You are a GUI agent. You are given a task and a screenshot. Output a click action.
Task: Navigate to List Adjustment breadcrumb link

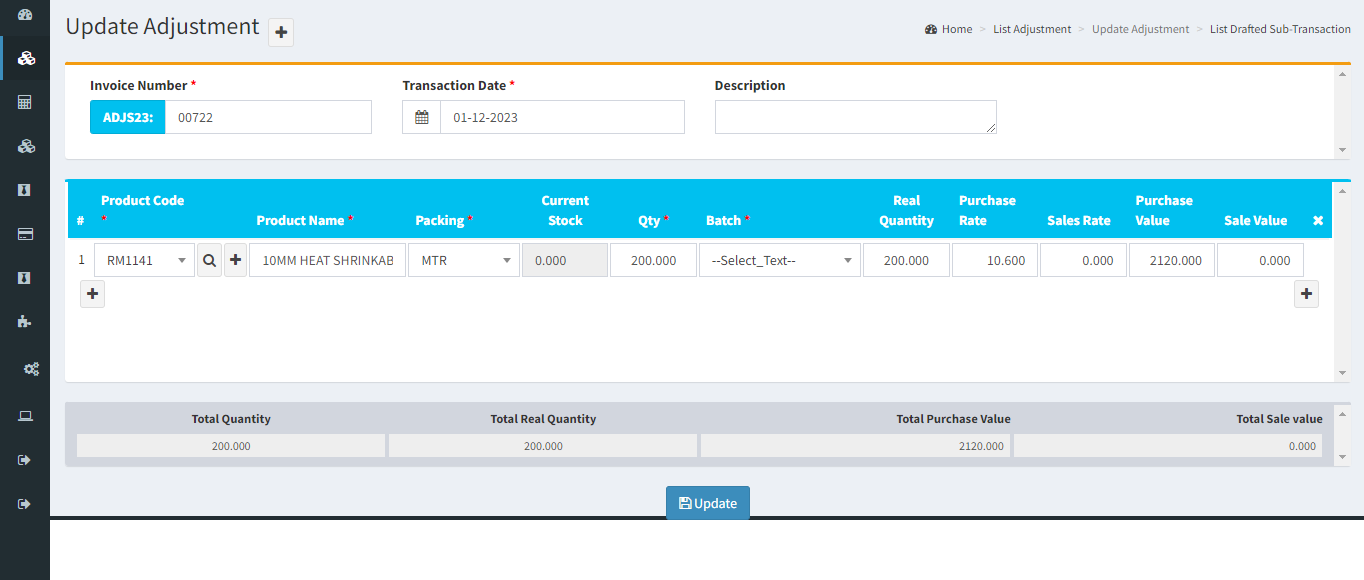1031,29
